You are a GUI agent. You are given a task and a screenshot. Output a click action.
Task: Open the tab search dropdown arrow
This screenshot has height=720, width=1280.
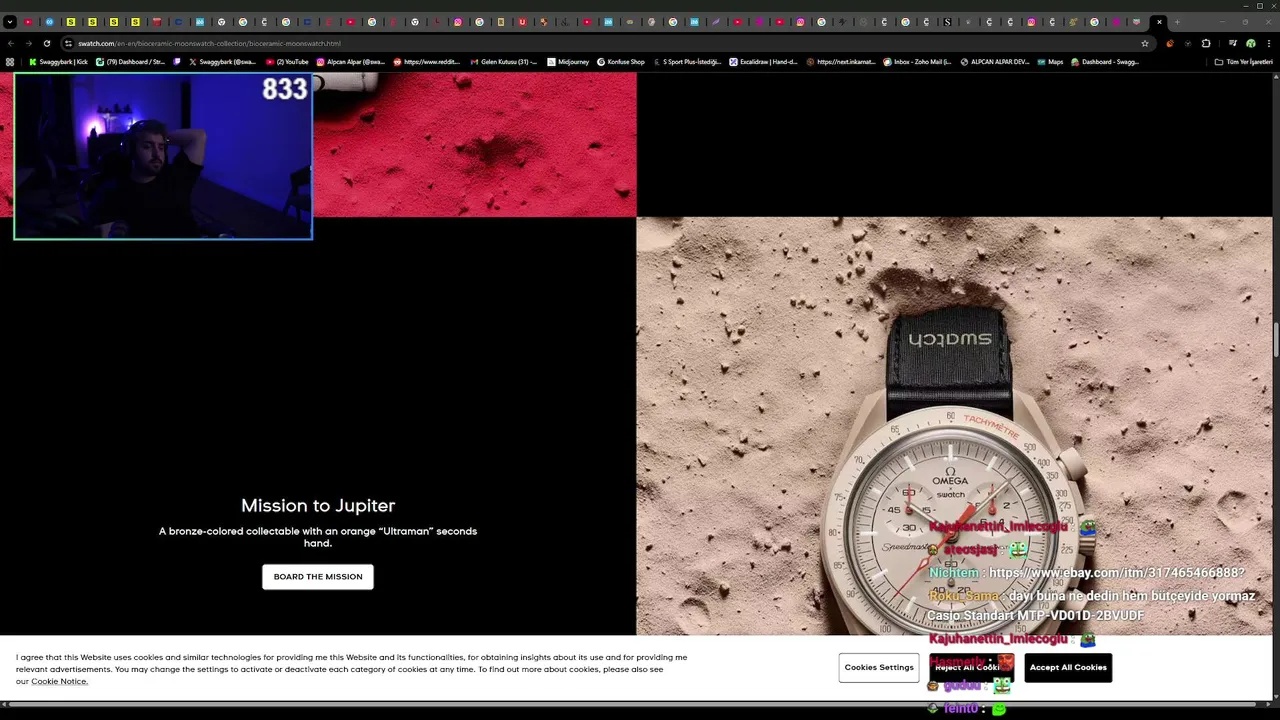(x=9, y=22)
